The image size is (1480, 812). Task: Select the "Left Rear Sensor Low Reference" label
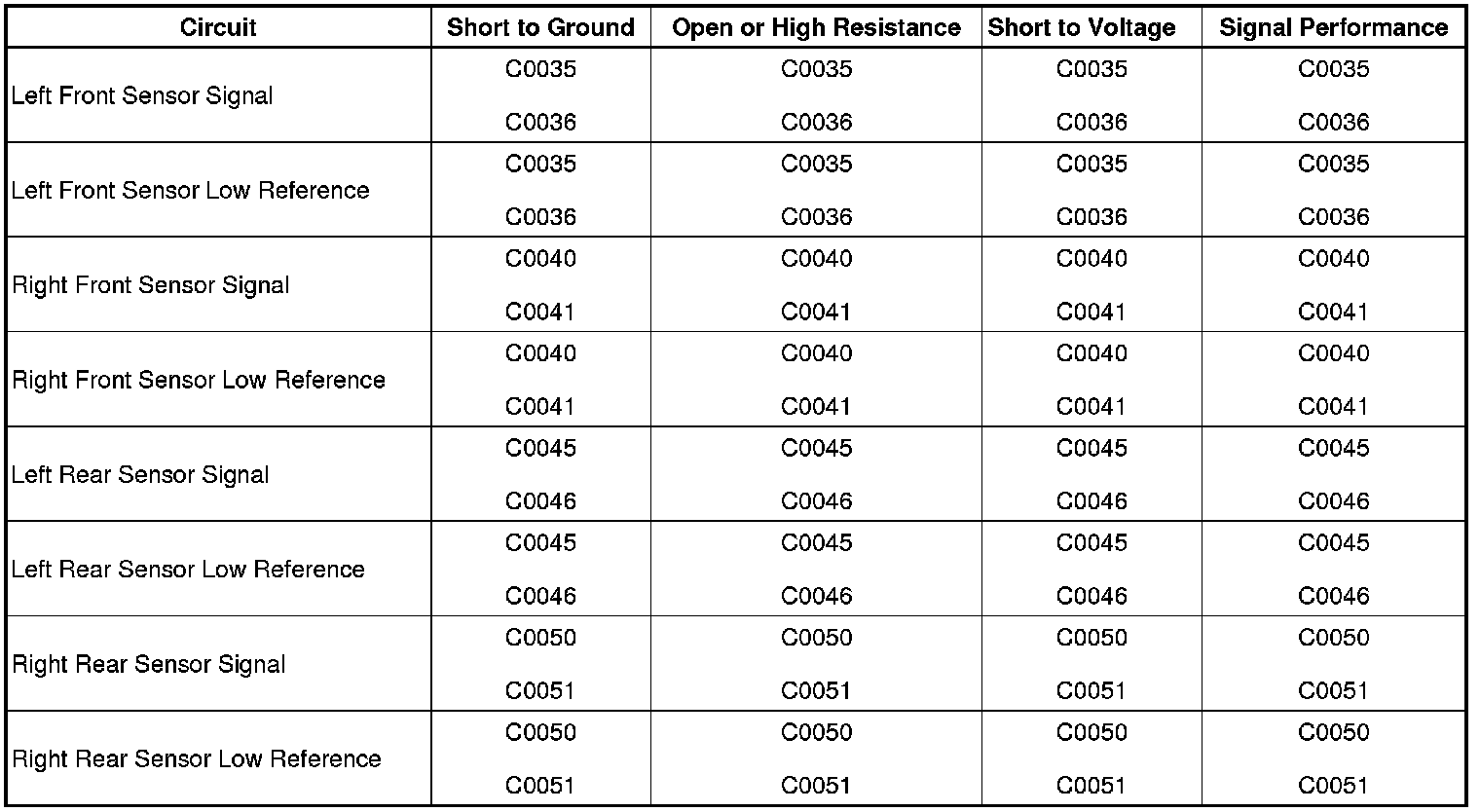[x=188, y=570]
